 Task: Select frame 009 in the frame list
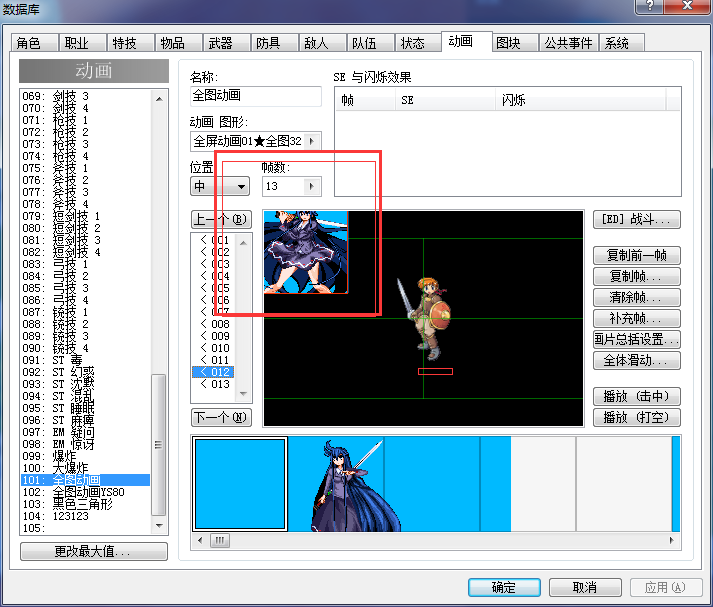coord(215,336)
